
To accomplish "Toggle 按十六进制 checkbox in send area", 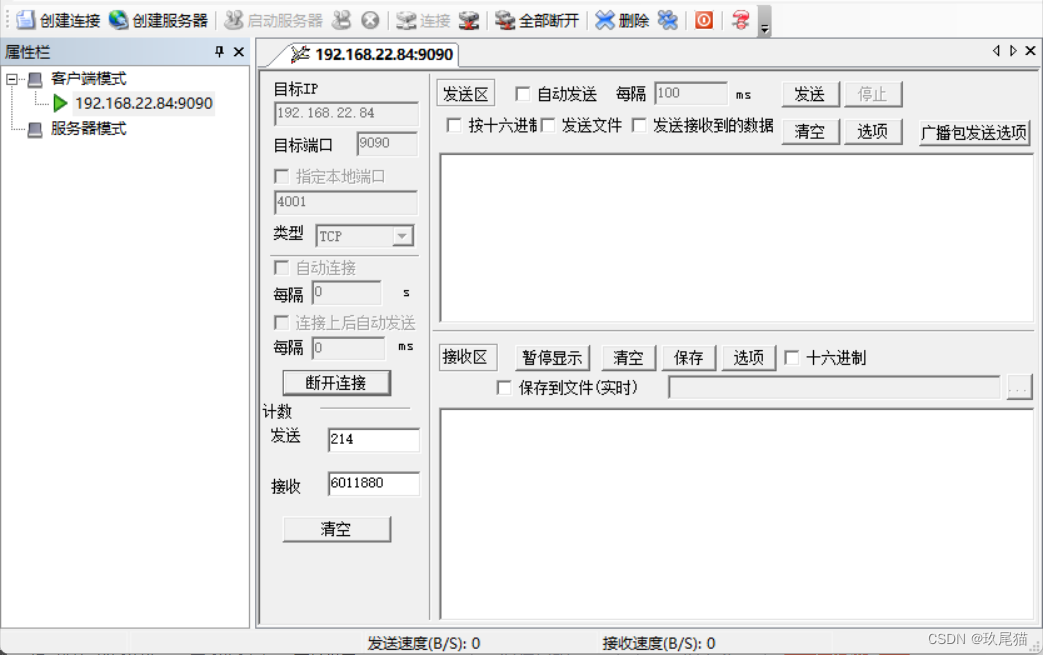I will [454, 125].
